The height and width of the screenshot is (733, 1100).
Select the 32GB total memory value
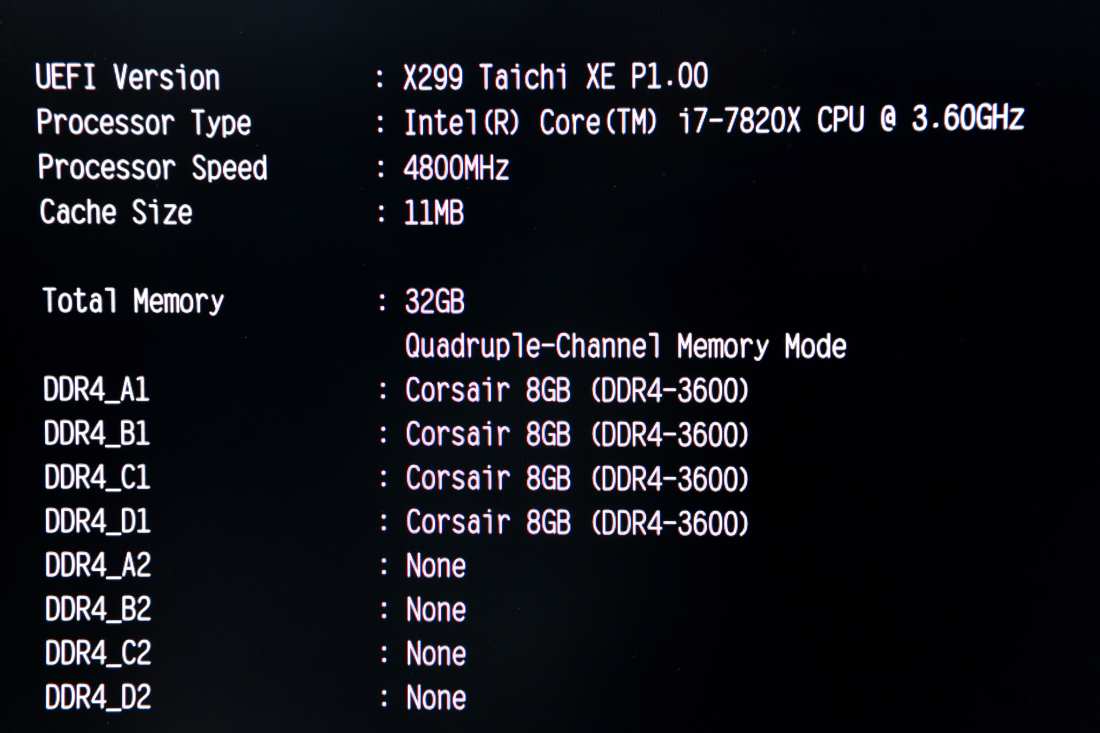coord(435,301)
